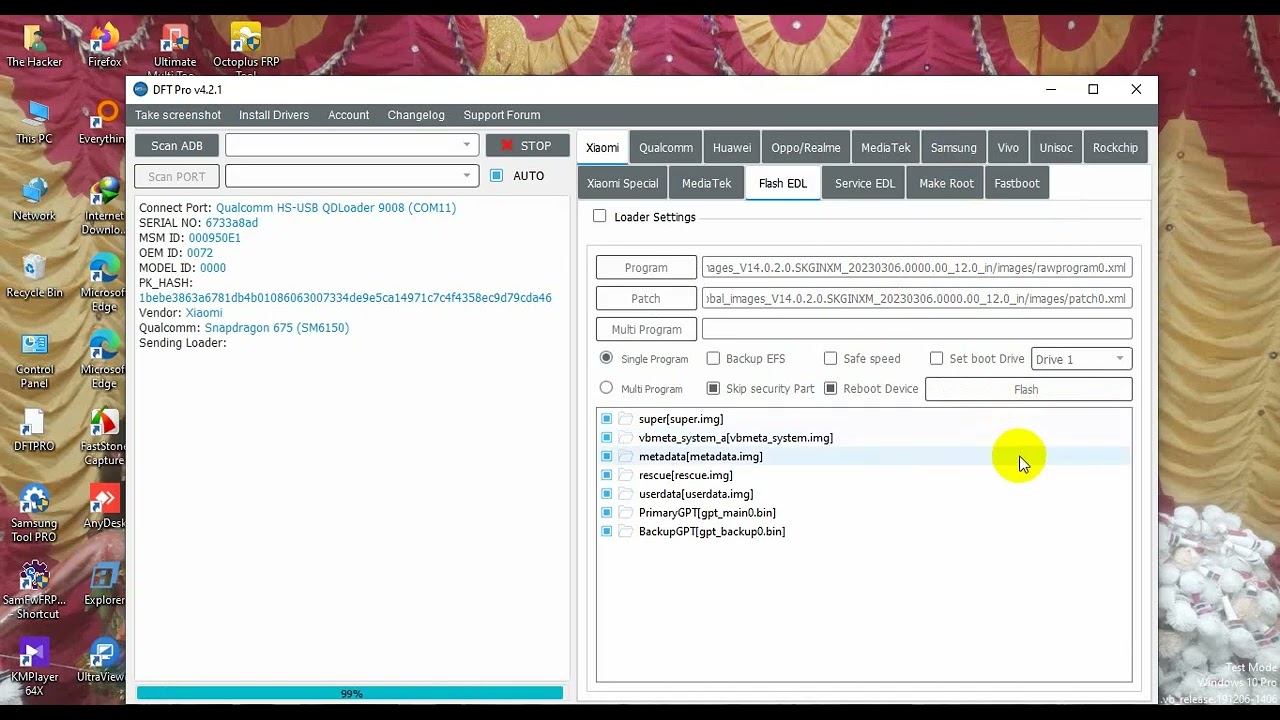Click the Program browse button
1280x720 pixels.
(x=646, y=268)
